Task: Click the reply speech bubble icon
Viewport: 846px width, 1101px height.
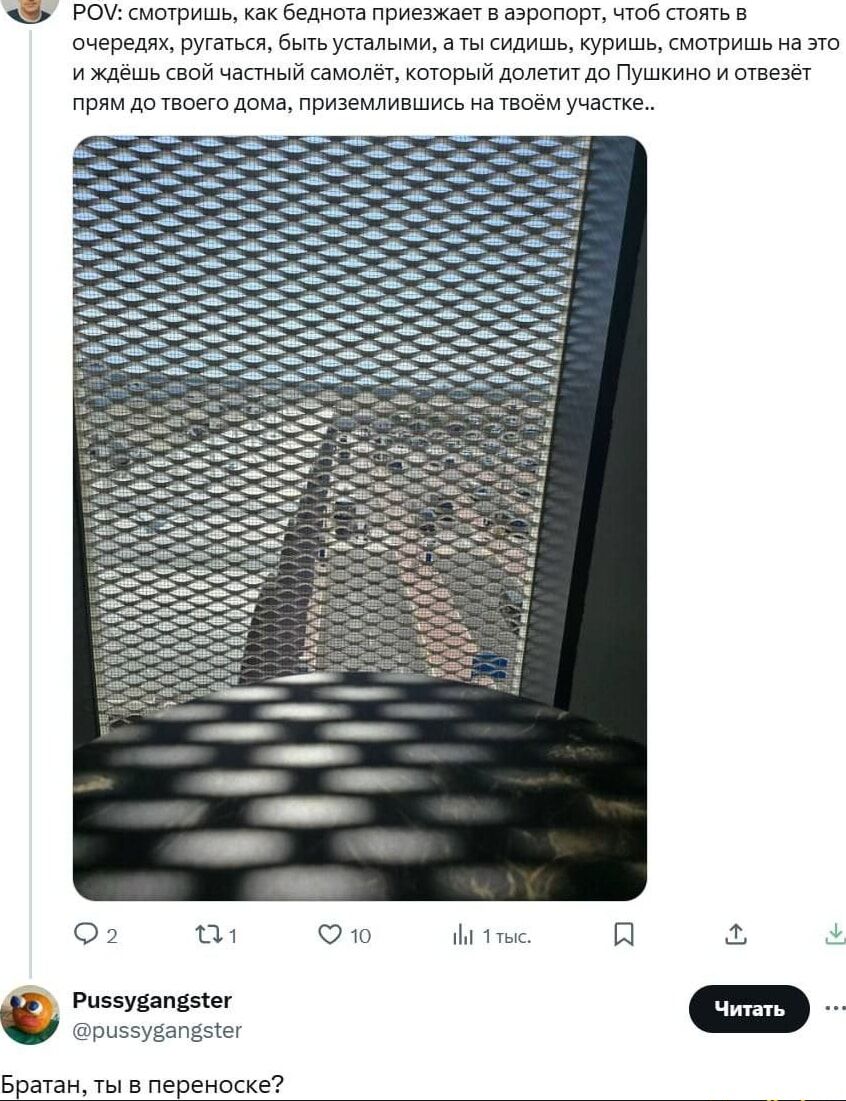Action: pyautogui.click(x=86, y=934)
